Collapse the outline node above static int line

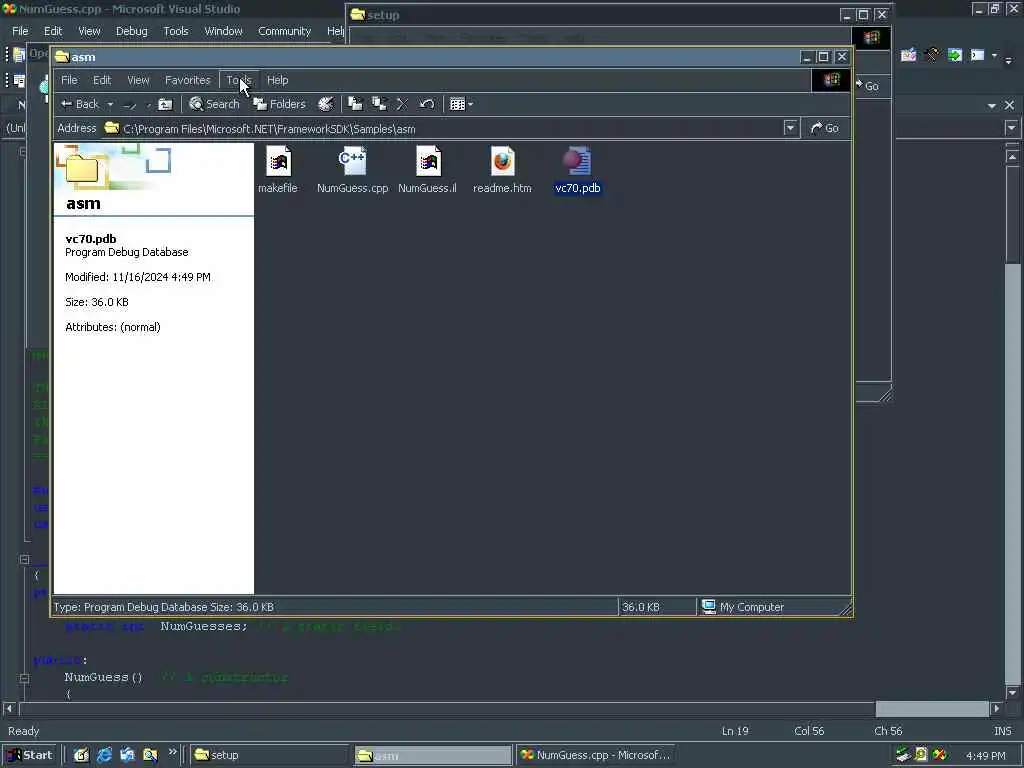pyautogui.click(x=24, y=560)
